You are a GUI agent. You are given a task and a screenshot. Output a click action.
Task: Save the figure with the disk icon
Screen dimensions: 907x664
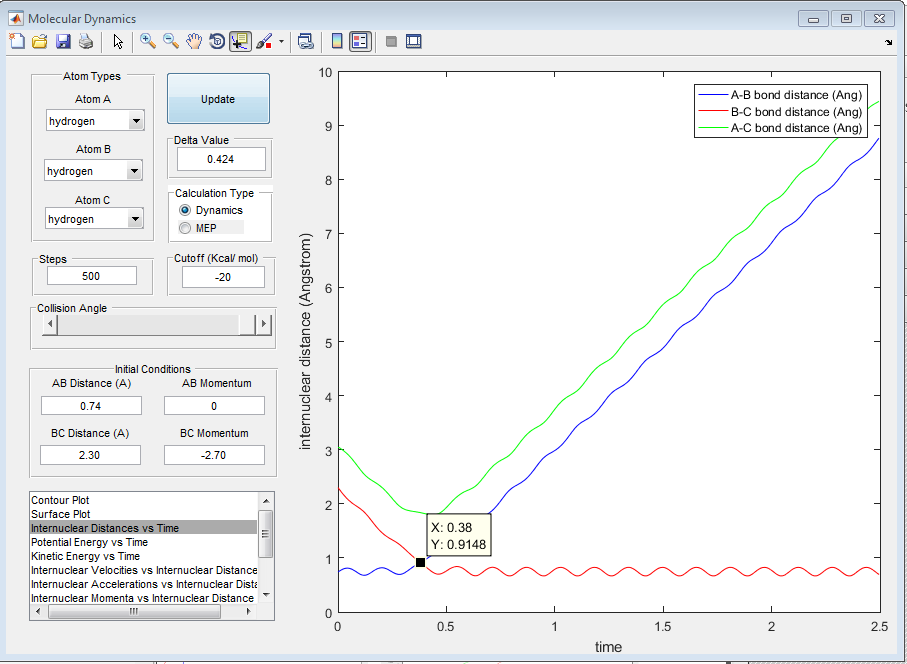63,41
